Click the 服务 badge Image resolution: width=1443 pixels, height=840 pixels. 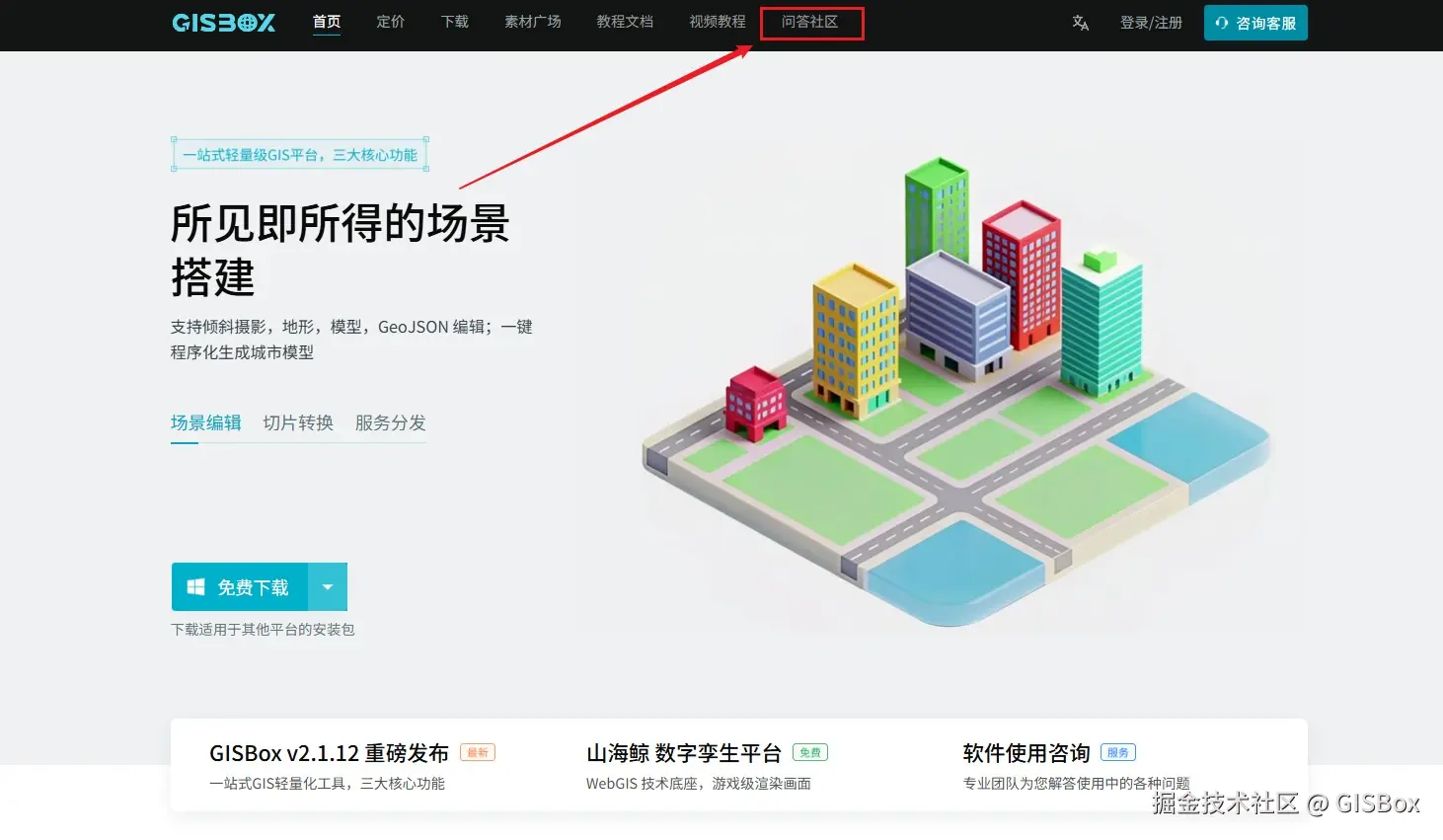1118,752
